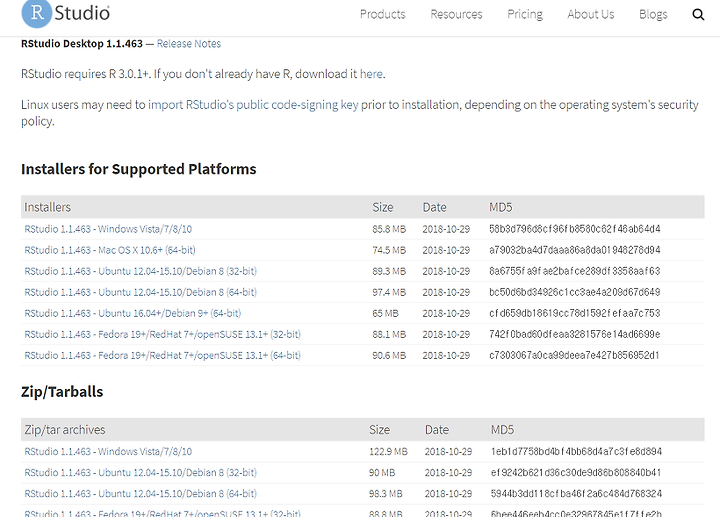Click the MD5 hash starting ef9242b6
The height and width of the screenshot is (517, 720).
576,472
